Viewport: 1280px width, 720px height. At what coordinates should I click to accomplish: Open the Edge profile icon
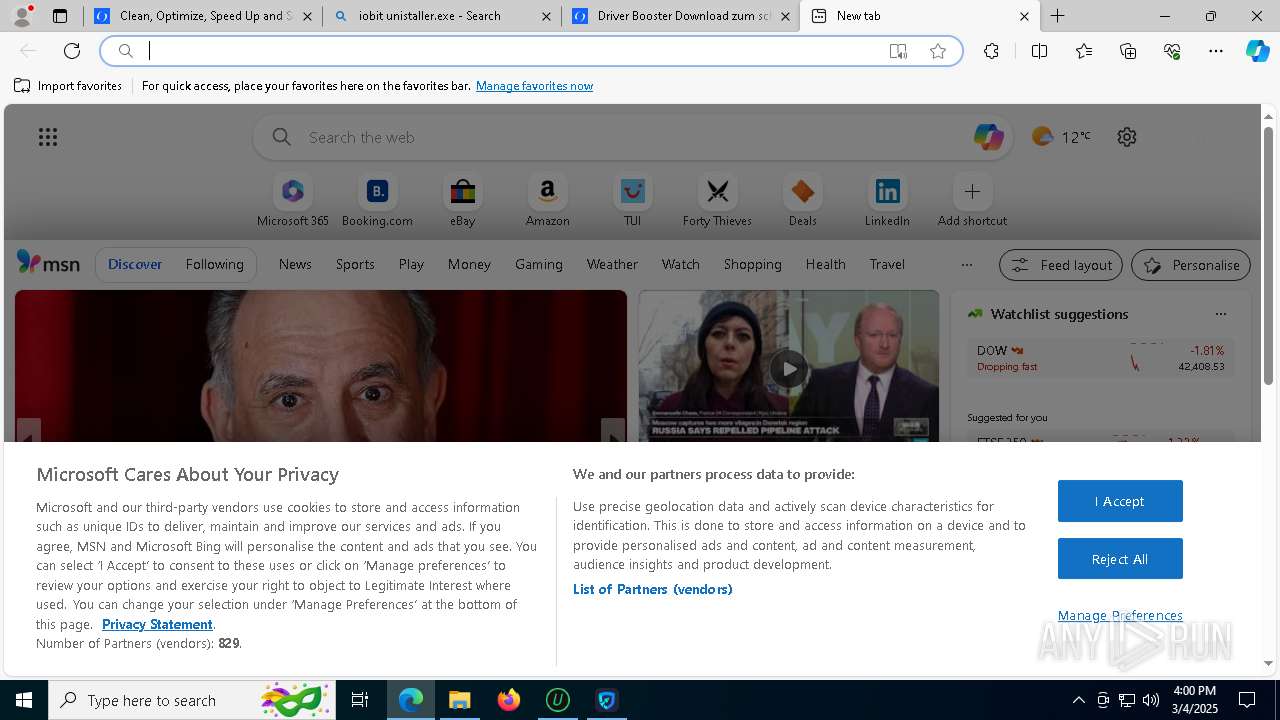pos(22,16)
